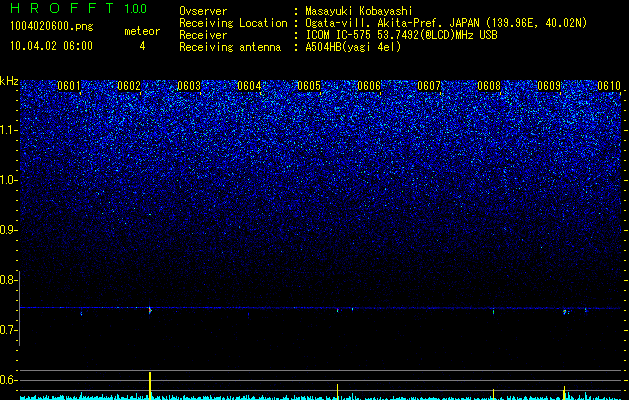Select the file name 1004020600.png
This screenshot has width=629, height=400.
tap(52, 27)
